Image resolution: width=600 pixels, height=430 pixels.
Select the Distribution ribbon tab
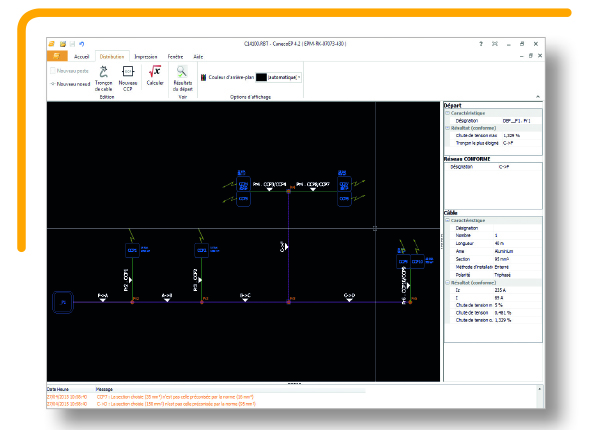(x=112, y=57)
